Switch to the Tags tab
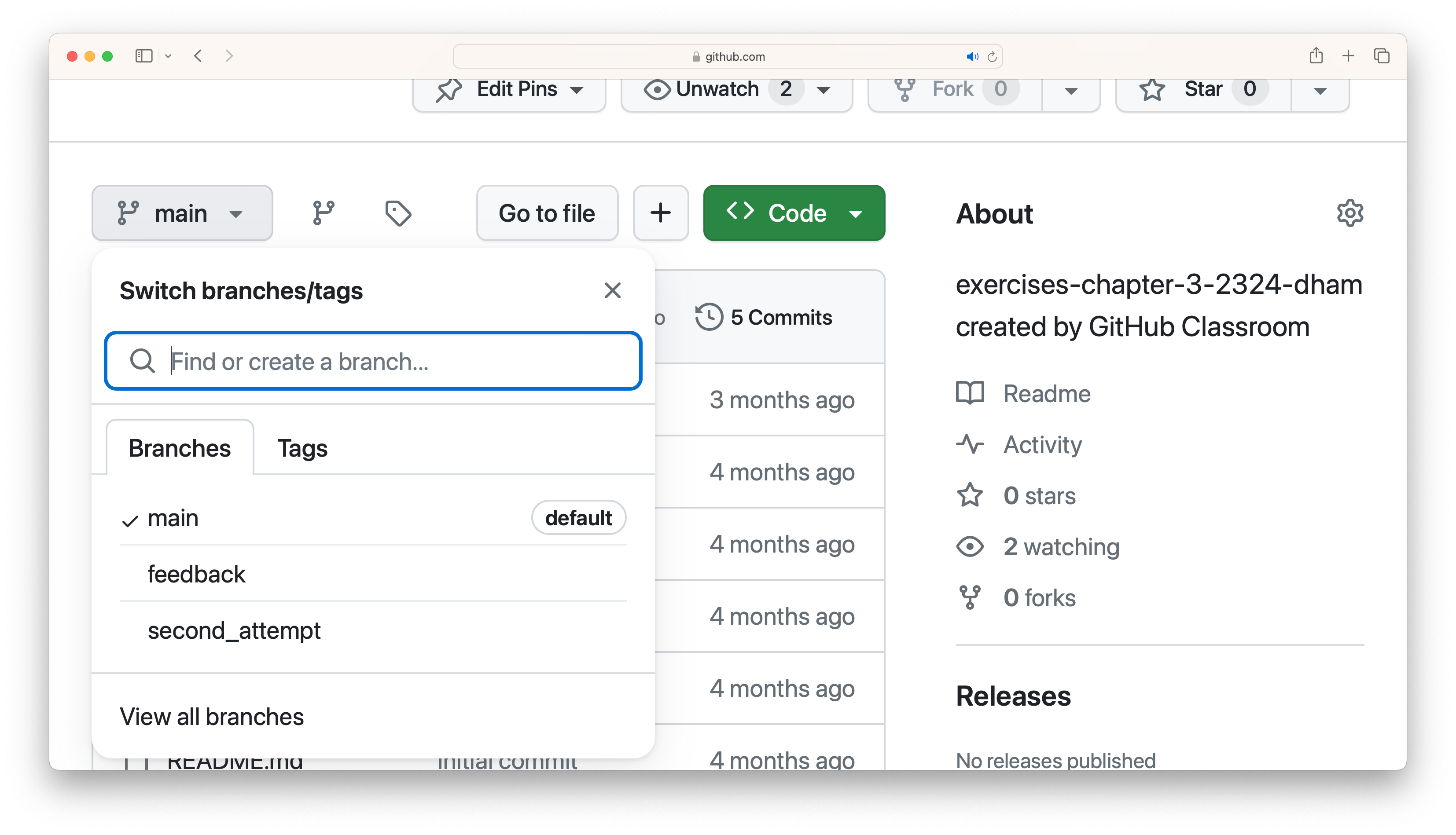The image size is (1456, 835). (x=302, y=448)
